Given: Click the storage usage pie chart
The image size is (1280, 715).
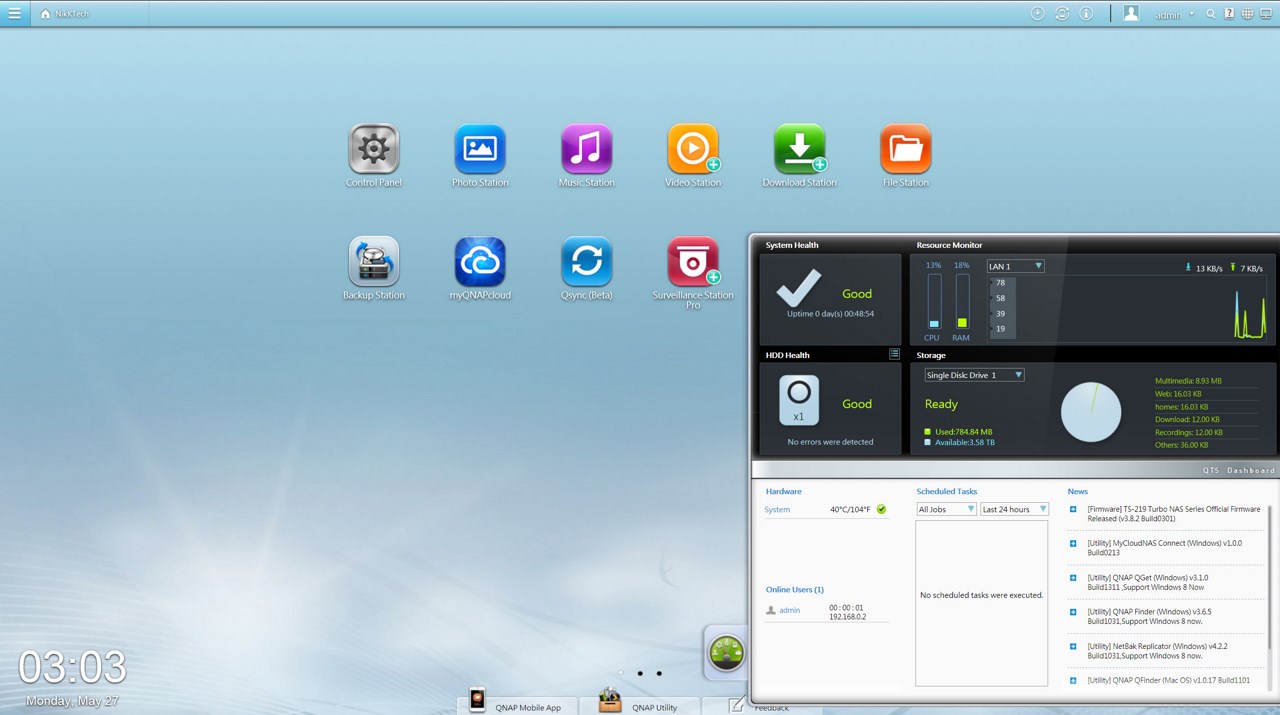Looking at the screenshot, I should (x=1091, y=411).
